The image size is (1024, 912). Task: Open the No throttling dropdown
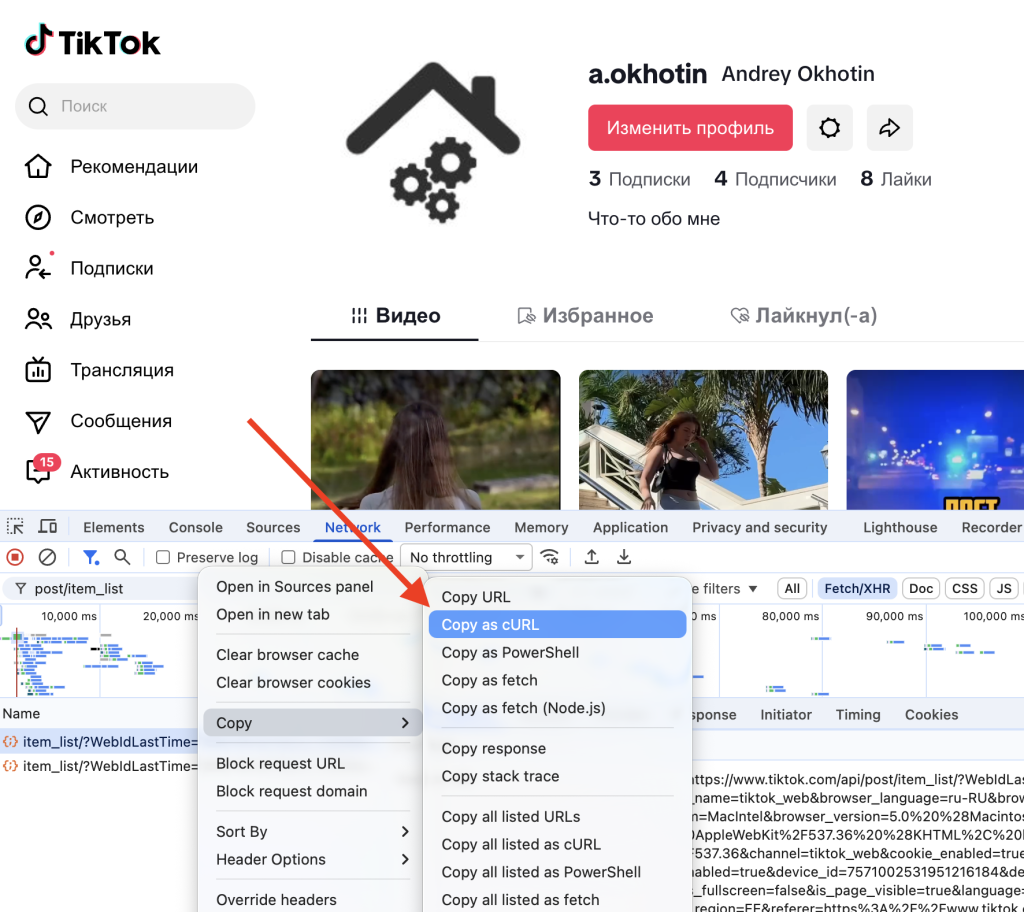[x=466, y=558]
